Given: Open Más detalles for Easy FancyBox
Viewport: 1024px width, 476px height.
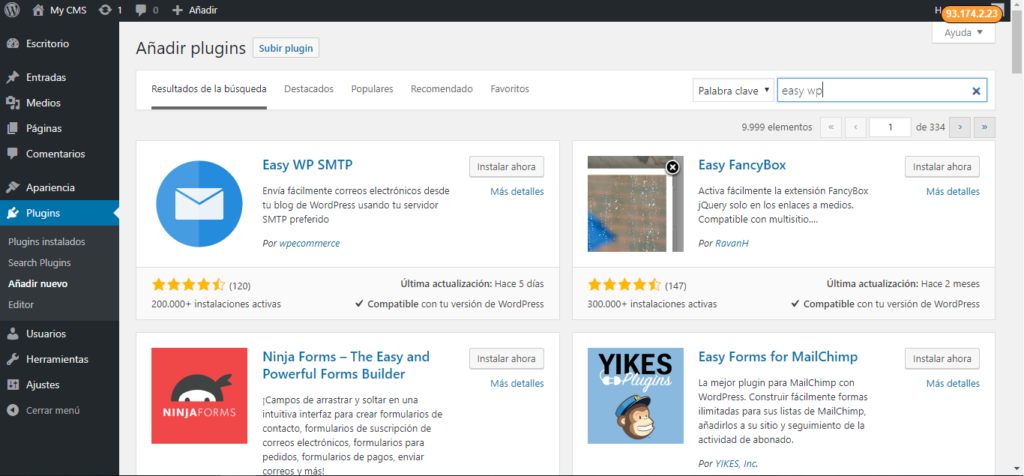Looking at the screenshot, I should 953,191.
